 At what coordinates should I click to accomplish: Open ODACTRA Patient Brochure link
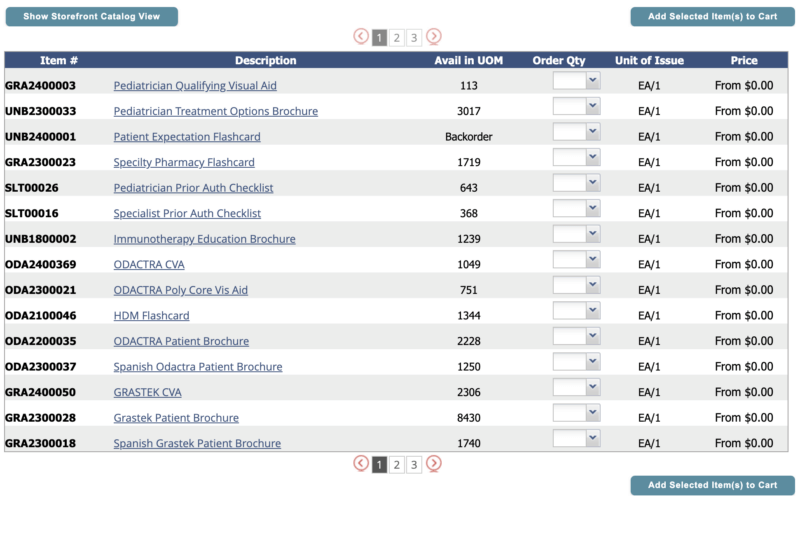click(181, 341)
